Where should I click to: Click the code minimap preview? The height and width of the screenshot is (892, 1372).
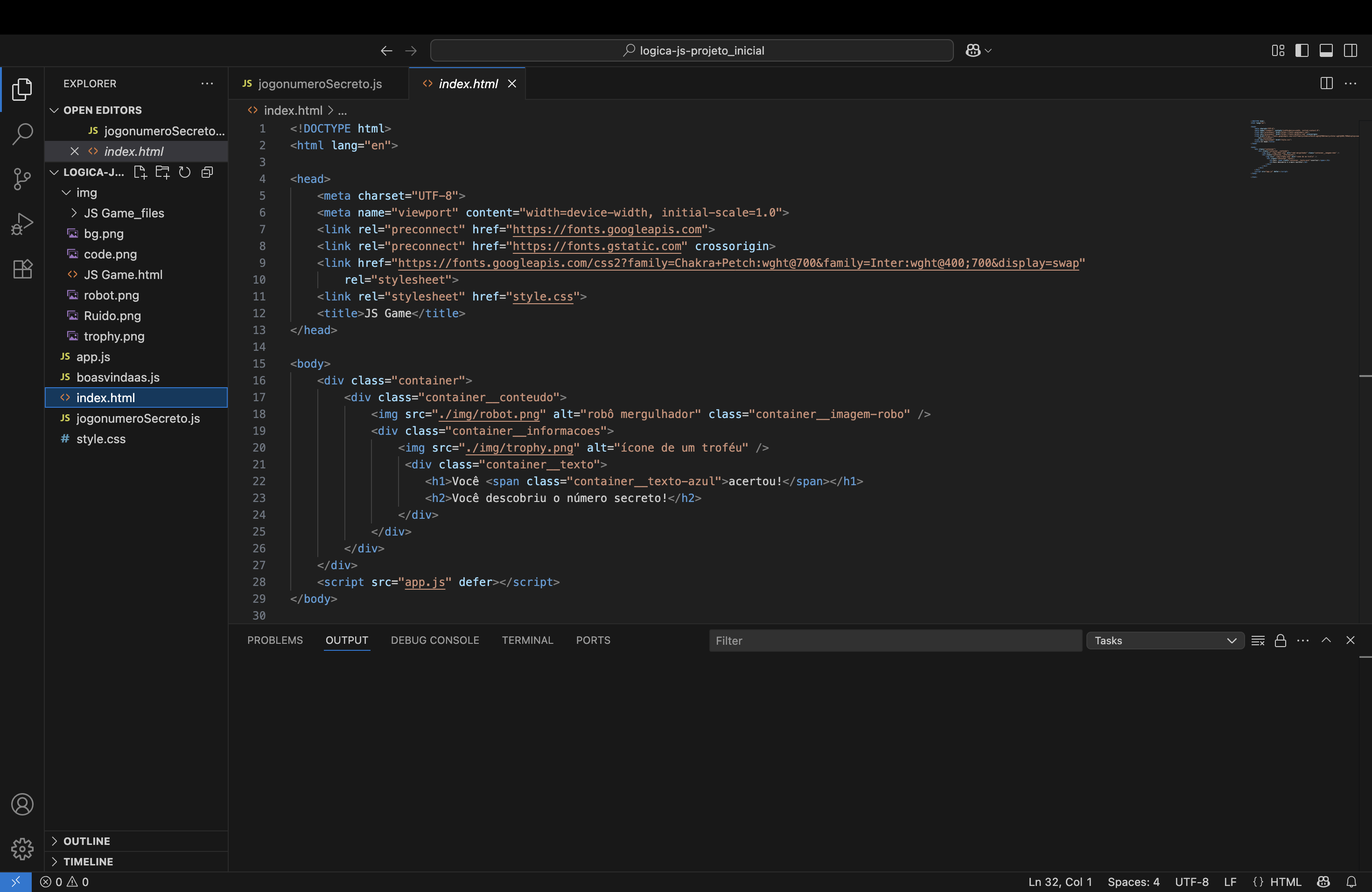1304,149
